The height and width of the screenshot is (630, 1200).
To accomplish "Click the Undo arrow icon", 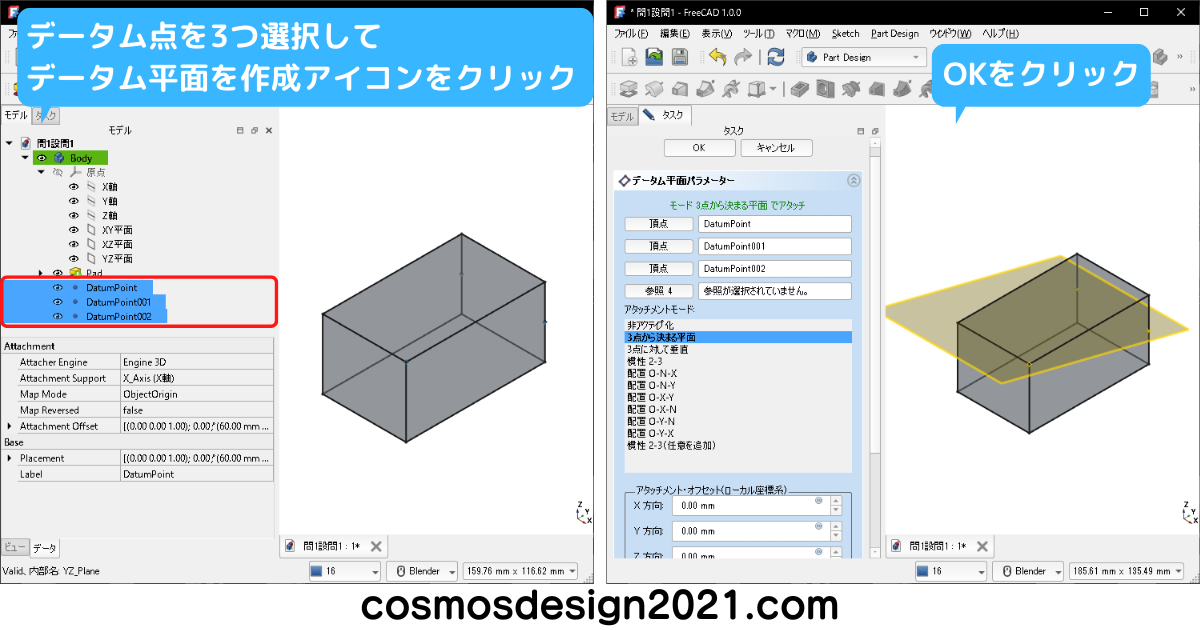I will (717, 57).
